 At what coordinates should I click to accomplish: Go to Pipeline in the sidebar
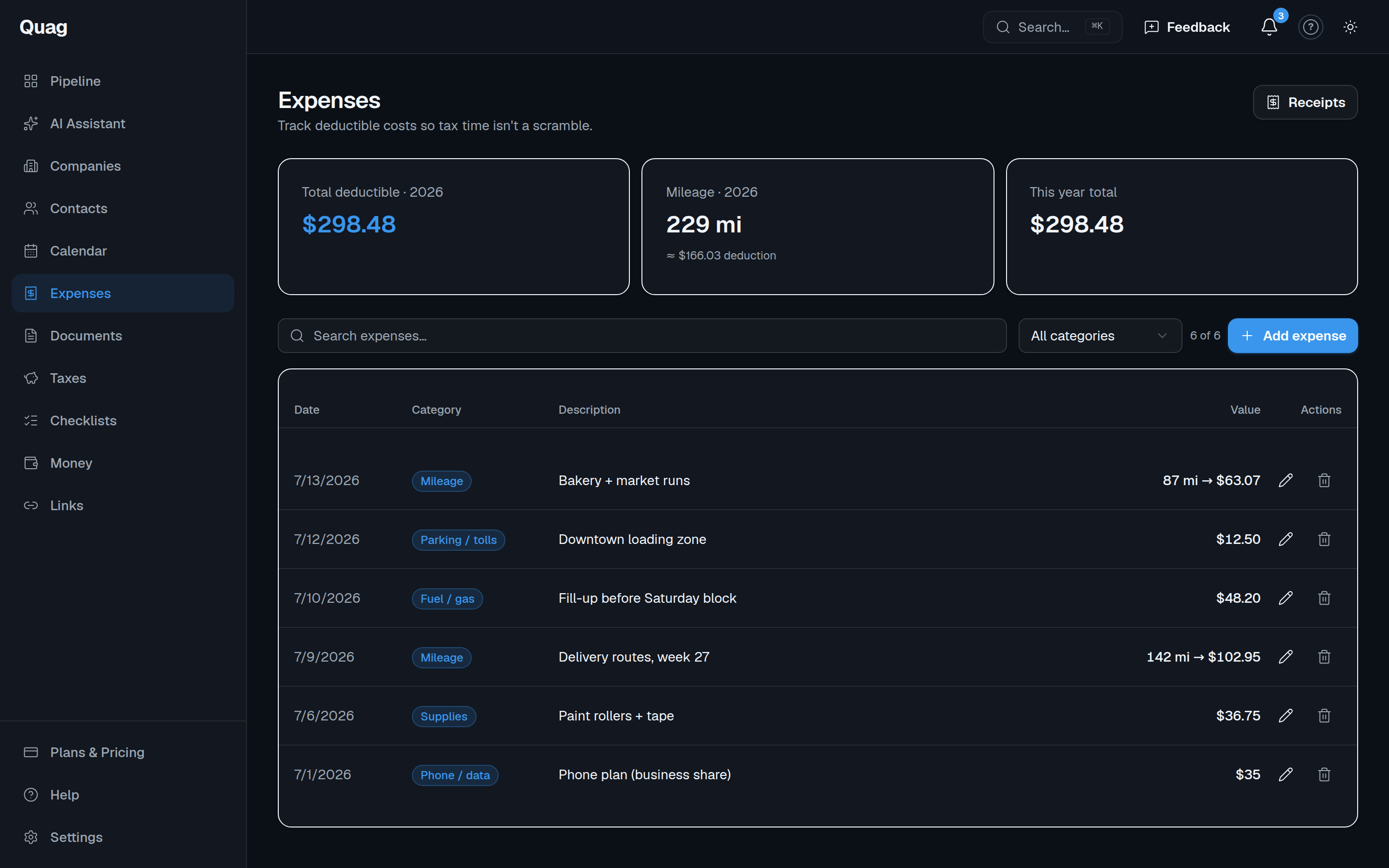coord(123,81)
